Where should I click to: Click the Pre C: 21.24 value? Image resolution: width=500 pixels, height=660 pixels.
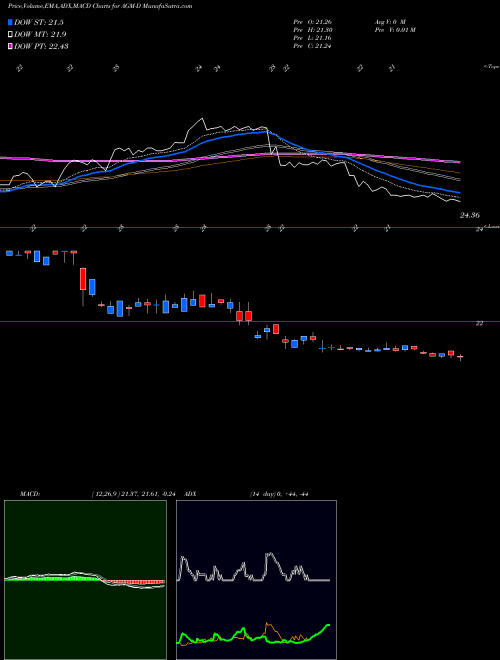pos(312,46)
